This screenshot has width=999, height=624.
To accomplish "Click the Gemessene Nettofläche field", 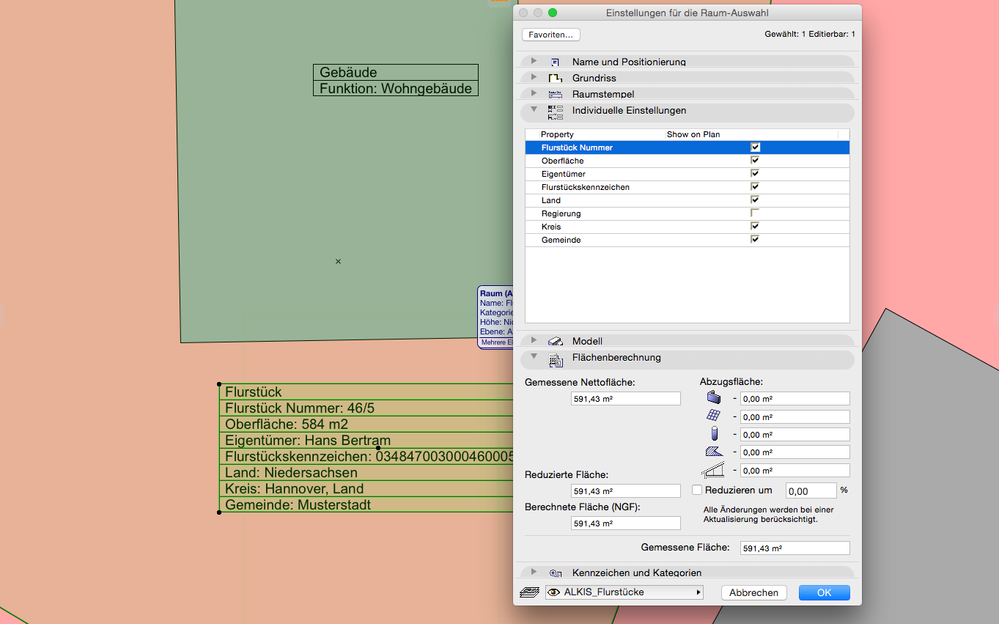I will coord(626,399).
